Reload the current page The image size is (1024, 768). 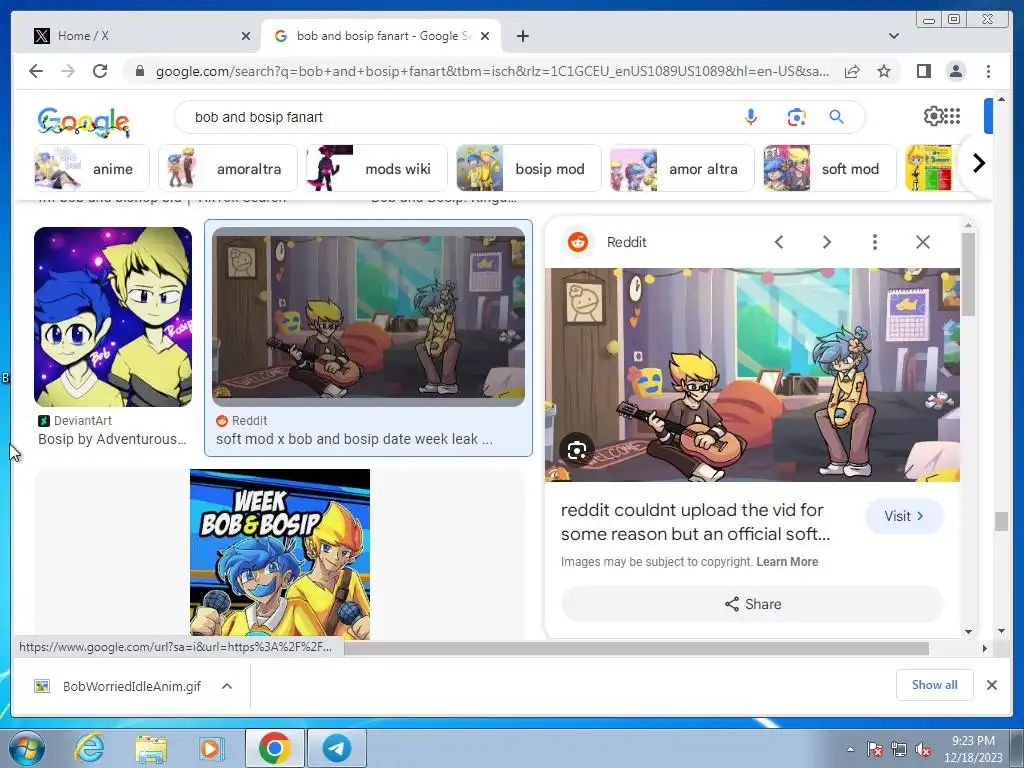[100, 71]
